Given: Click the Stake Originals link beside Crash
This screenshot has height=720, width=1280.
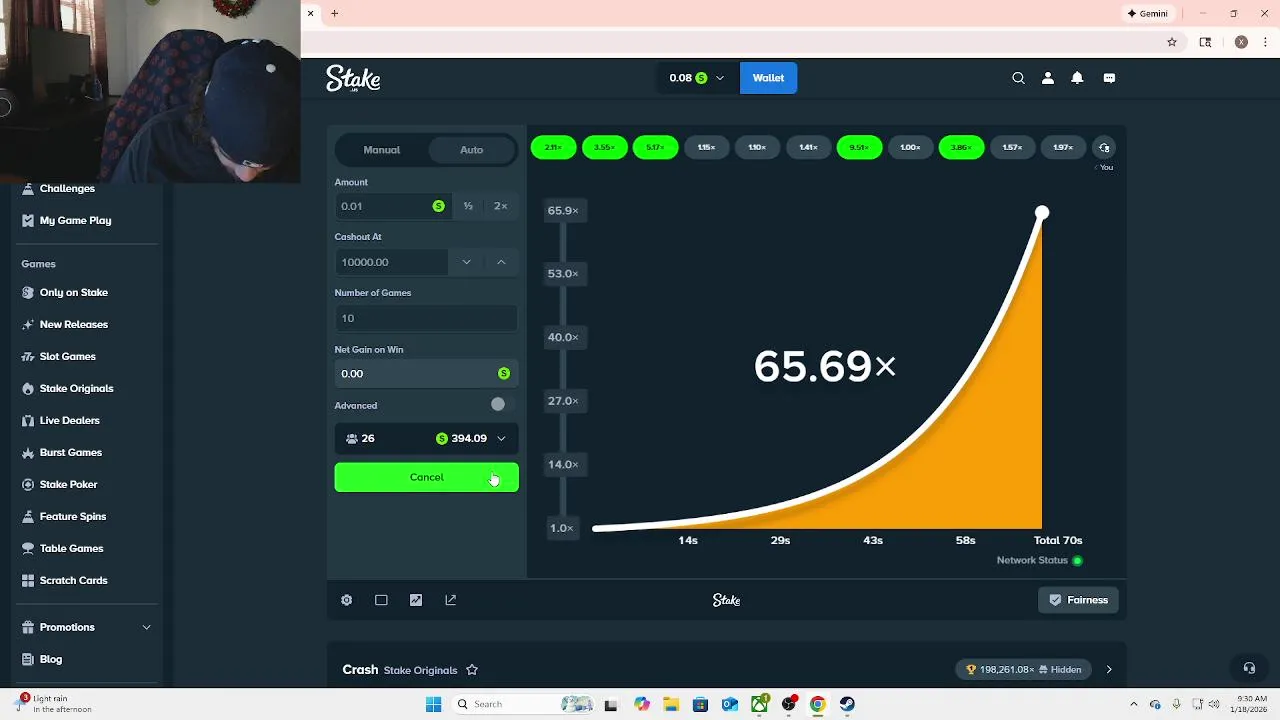Looking at the screenshot, I should 420,670.
